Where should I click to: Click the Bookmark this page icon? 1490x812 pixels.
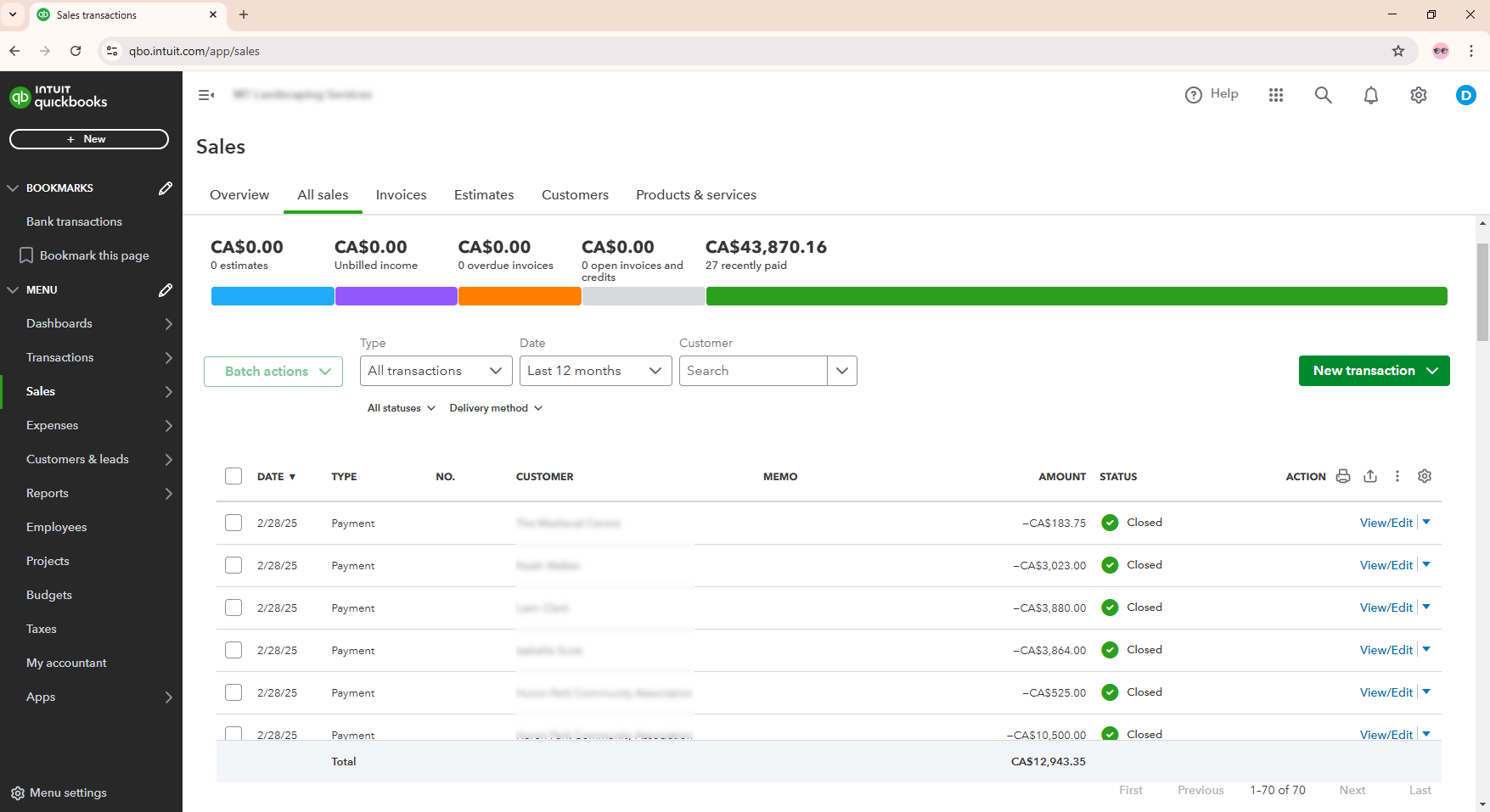[x=26, y=255]
